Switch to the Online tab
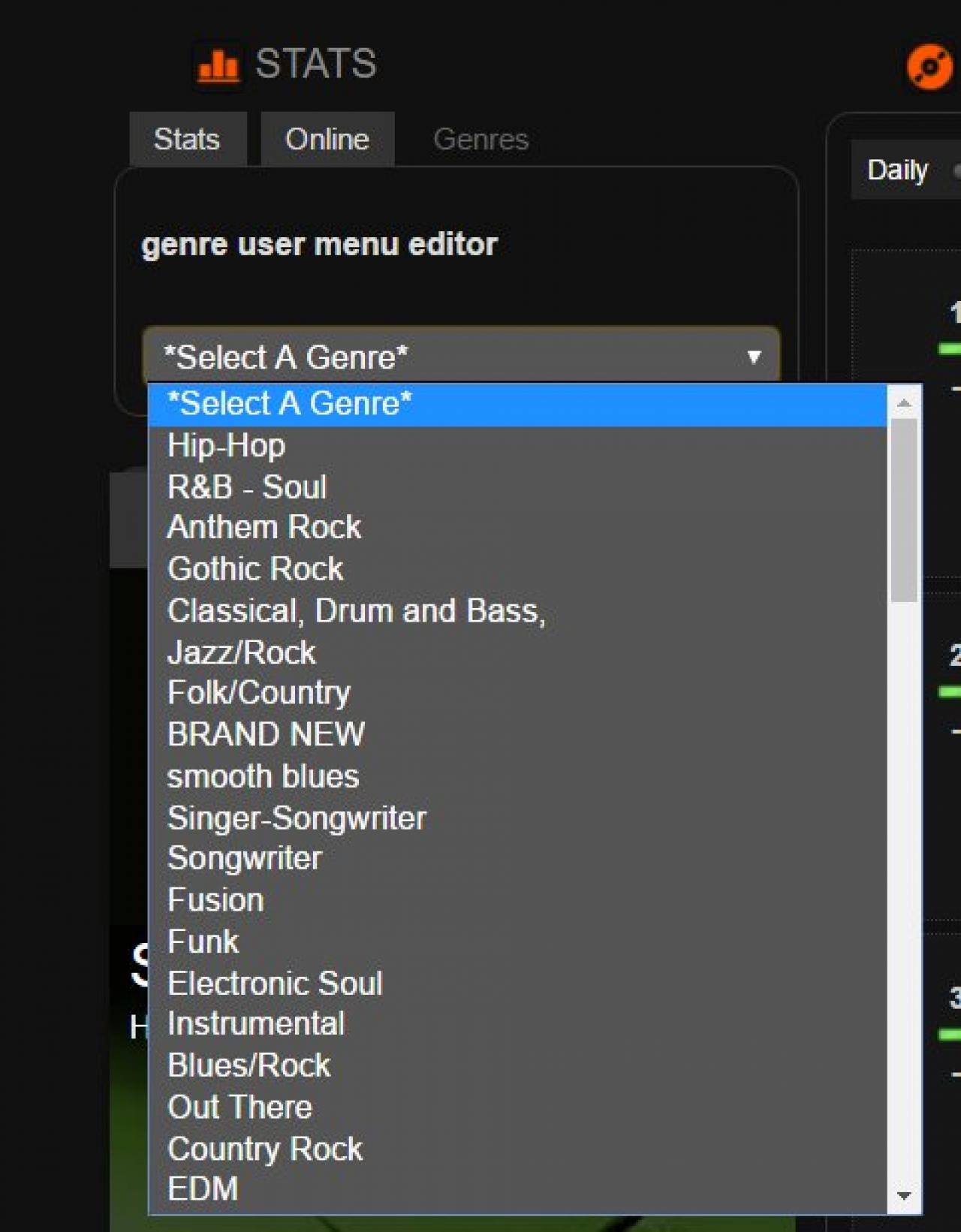The image size is (961, 1232). [327, 140]
